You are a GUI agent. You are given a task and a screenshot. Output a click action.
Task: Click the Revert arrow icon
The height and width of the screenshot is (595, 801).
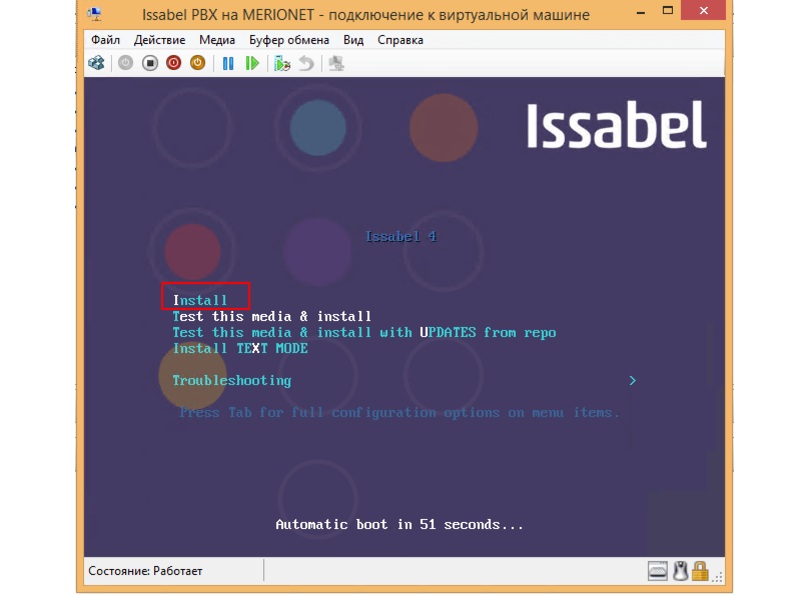pos(307,63)
